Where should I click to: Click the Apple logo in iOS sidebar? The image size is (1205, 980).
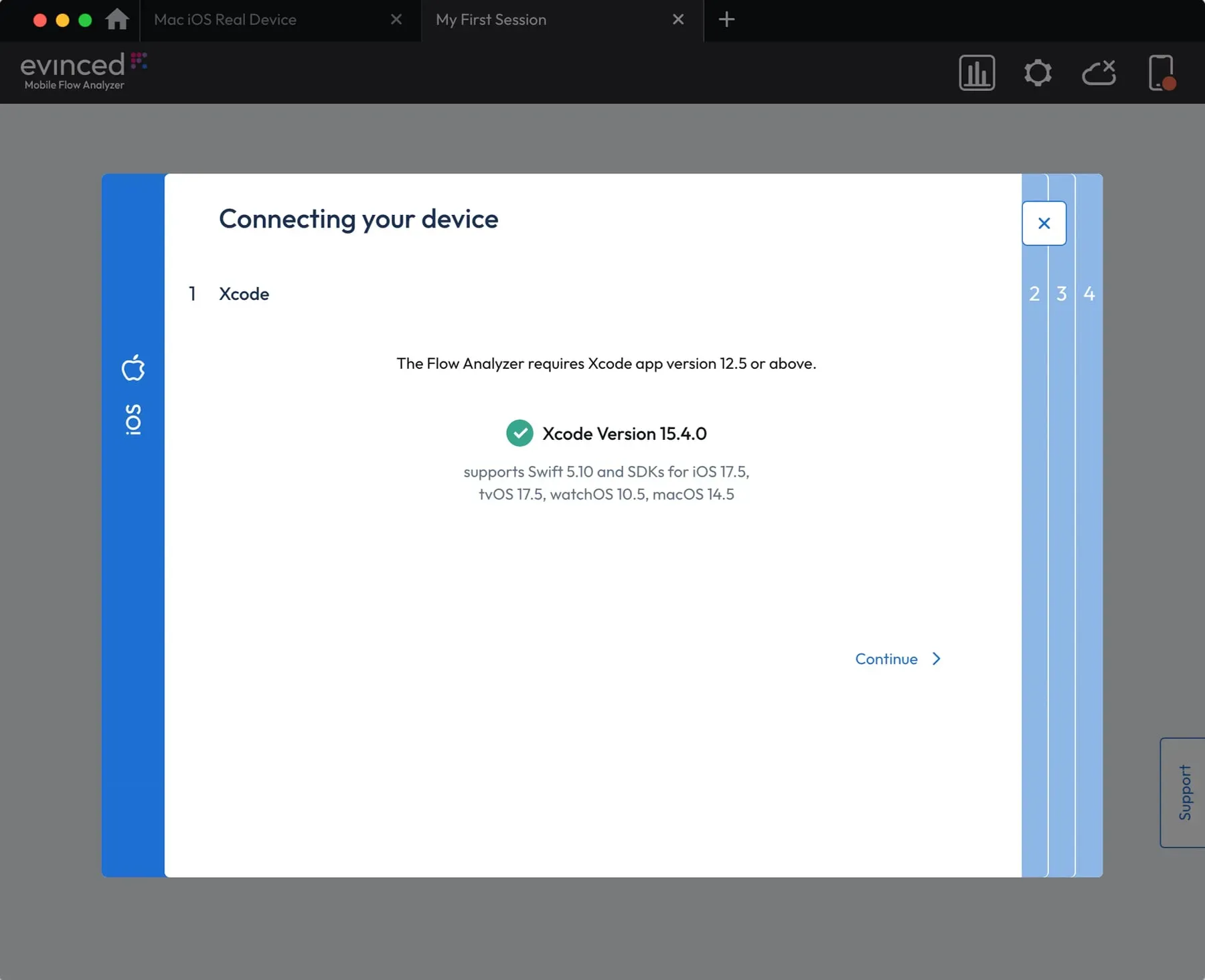click(x=133, y=367)
